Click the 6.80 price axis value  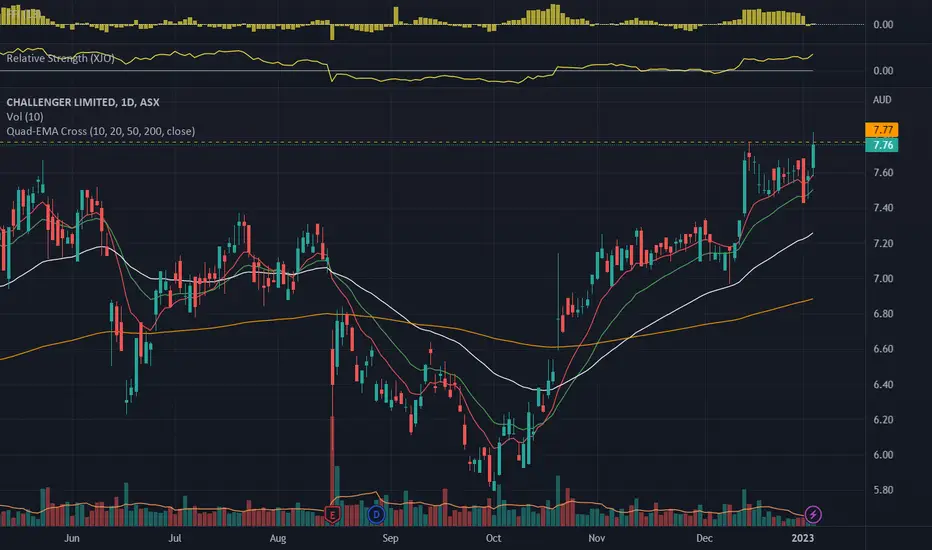click(883, 314)
